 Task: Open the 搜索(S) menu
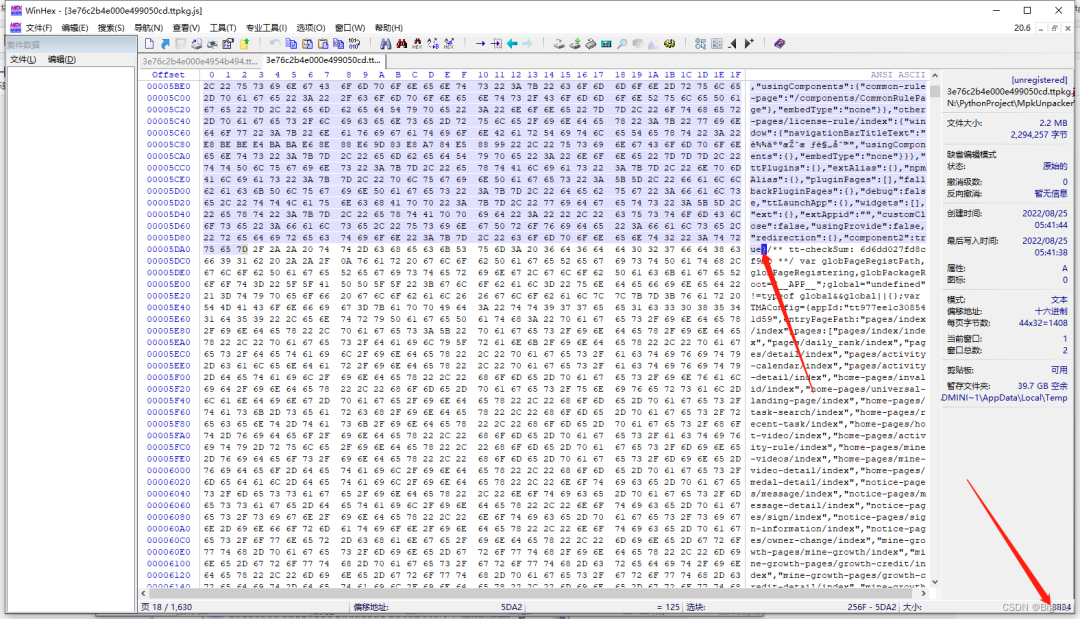[x=111, y=28]
